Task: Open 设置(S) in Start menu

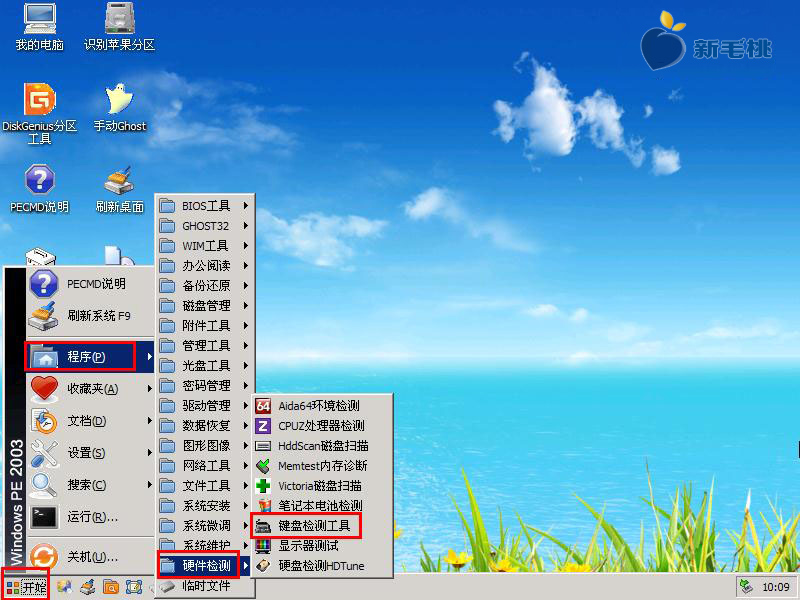Action: point(90,453)
